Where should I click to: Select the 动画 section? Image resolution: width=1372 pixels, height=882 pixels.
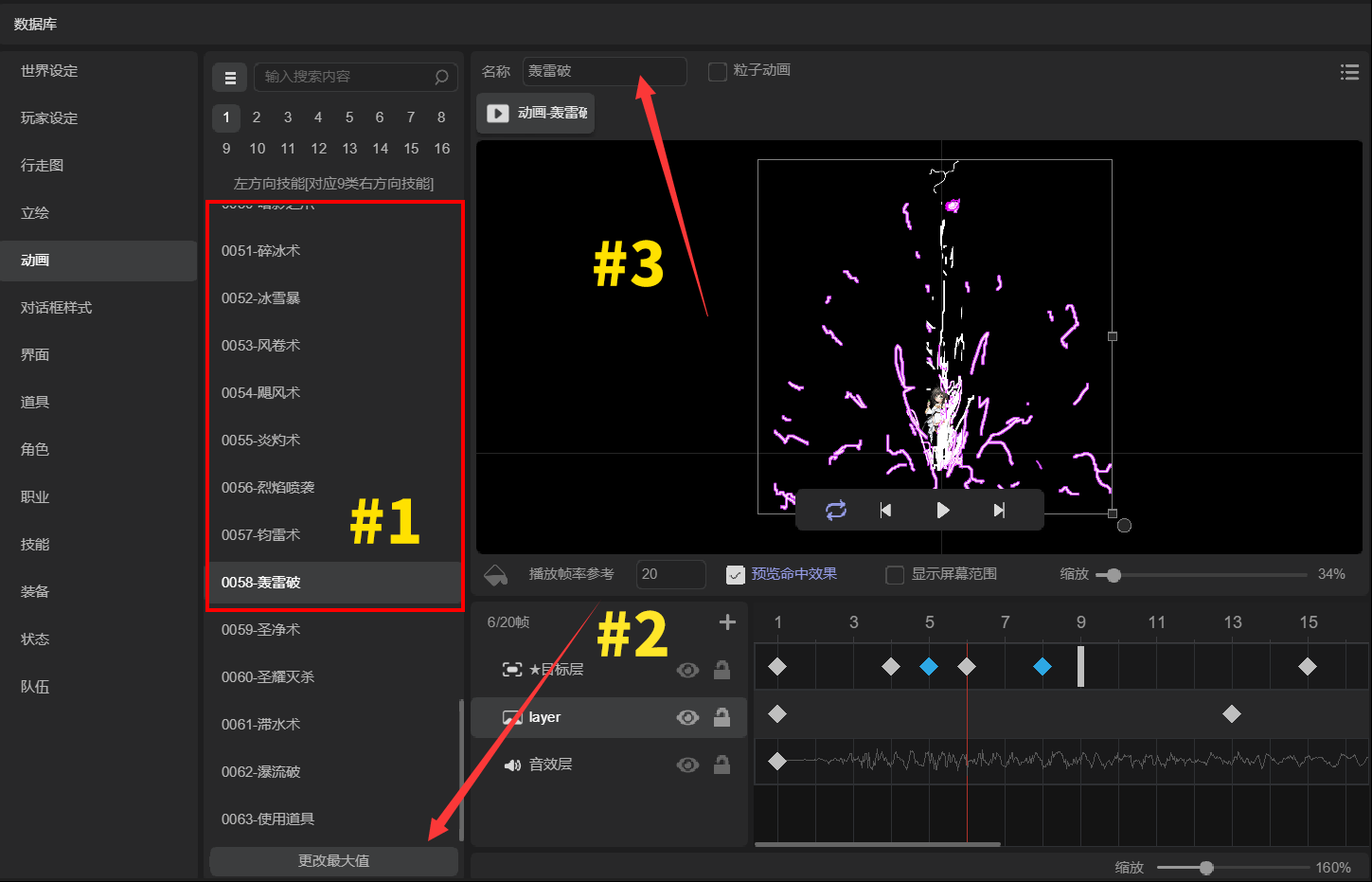(x=98, y=261)
